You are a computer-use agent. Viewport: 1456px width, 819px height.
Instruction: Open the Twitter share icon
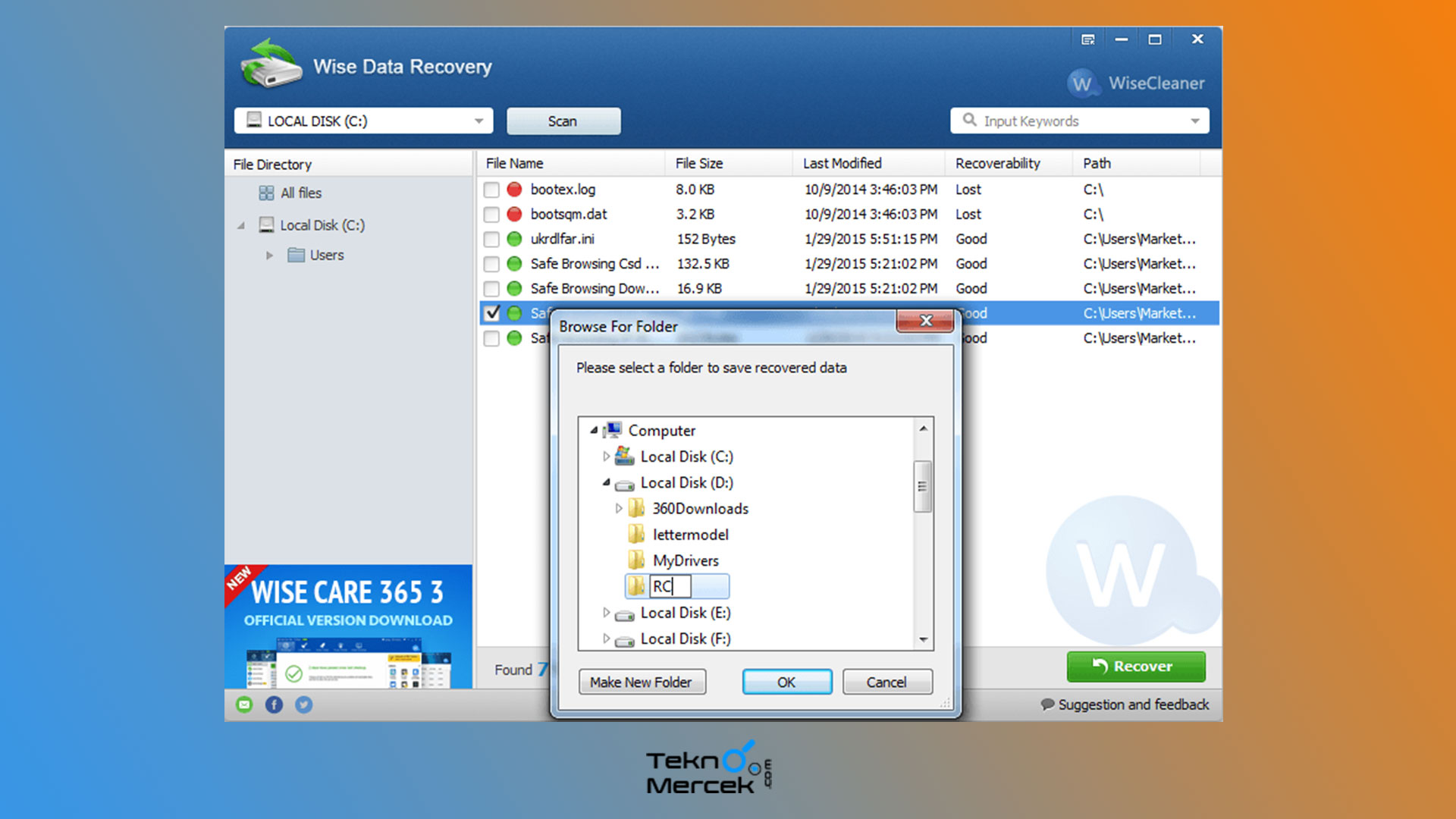303,704
